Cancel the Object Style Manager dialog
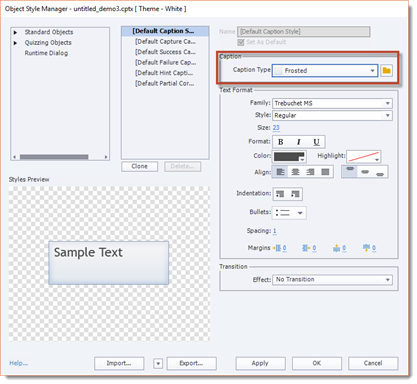The height and width of the screenshot is (384, 417). [373, 363]
